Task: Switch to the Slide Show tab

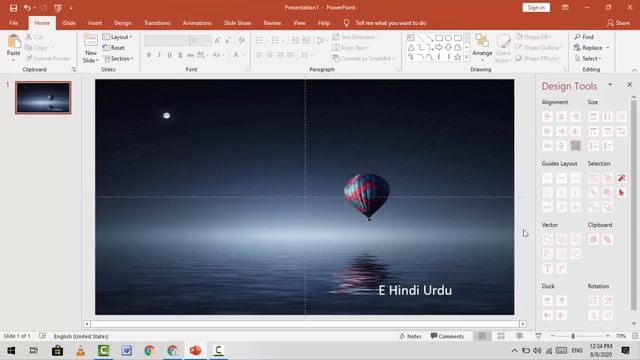Action: [x=237, y=23]
